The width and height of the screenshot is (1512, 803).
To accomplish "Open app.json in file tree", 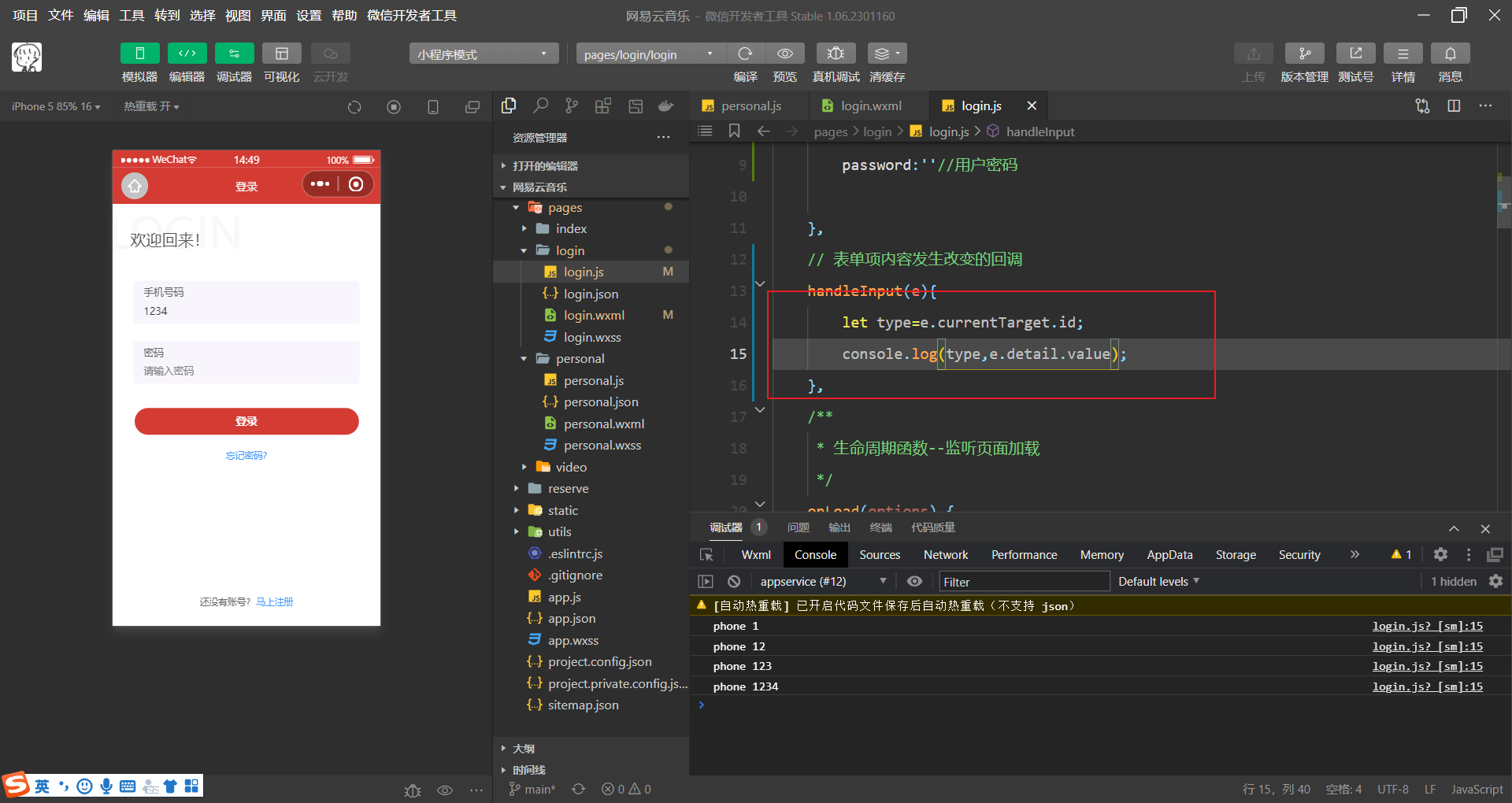I will tap(572, 618).
